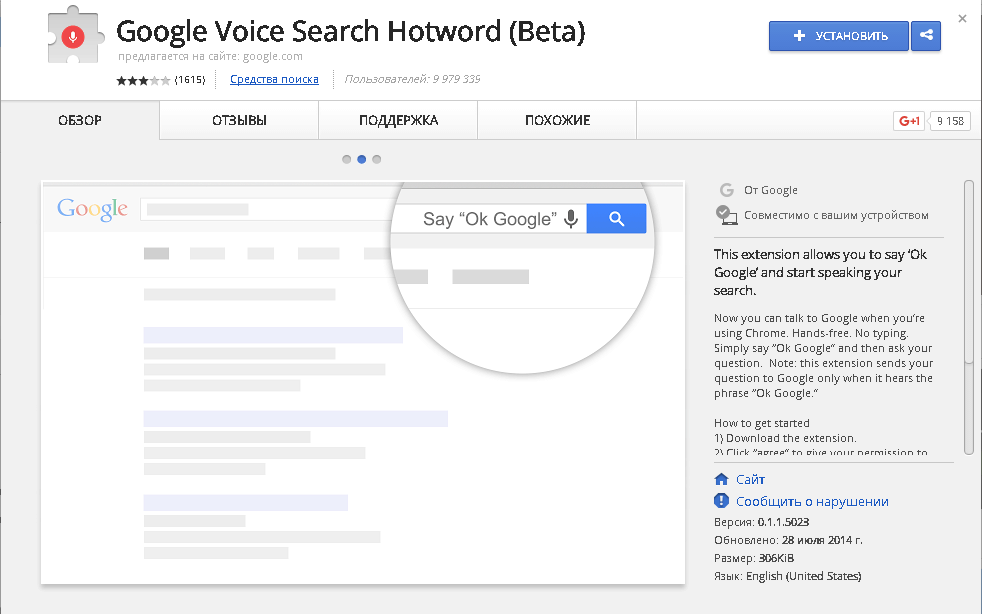
Task: Switch to the ПОХОЖИЕ tab
Action: click(x=557, y=121)
